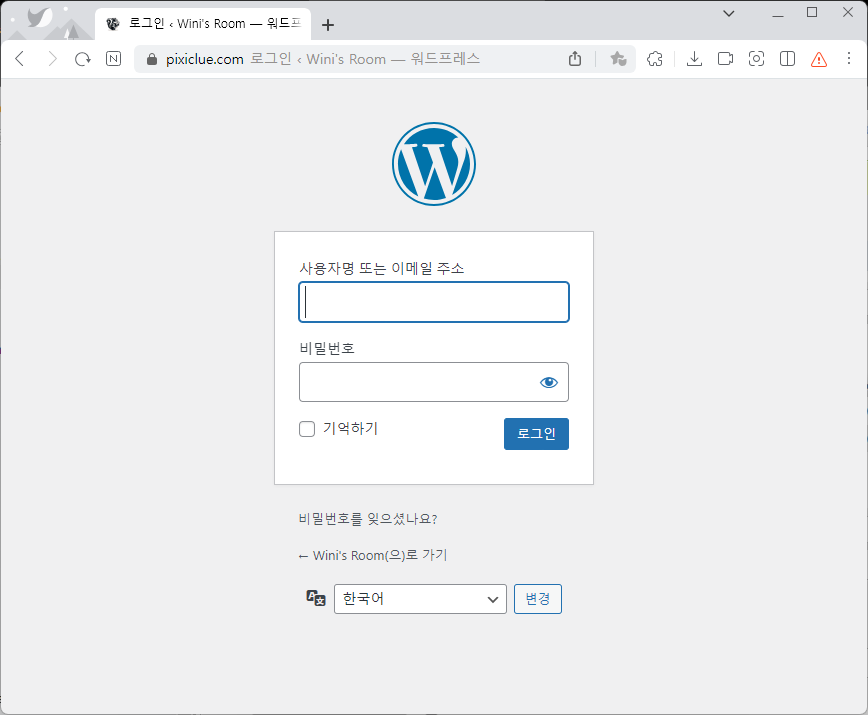Image resolution: width=868 pixels, height=715 pixels.
Task: Click the bird icon at the window's top left
Action: click(40, 17)
